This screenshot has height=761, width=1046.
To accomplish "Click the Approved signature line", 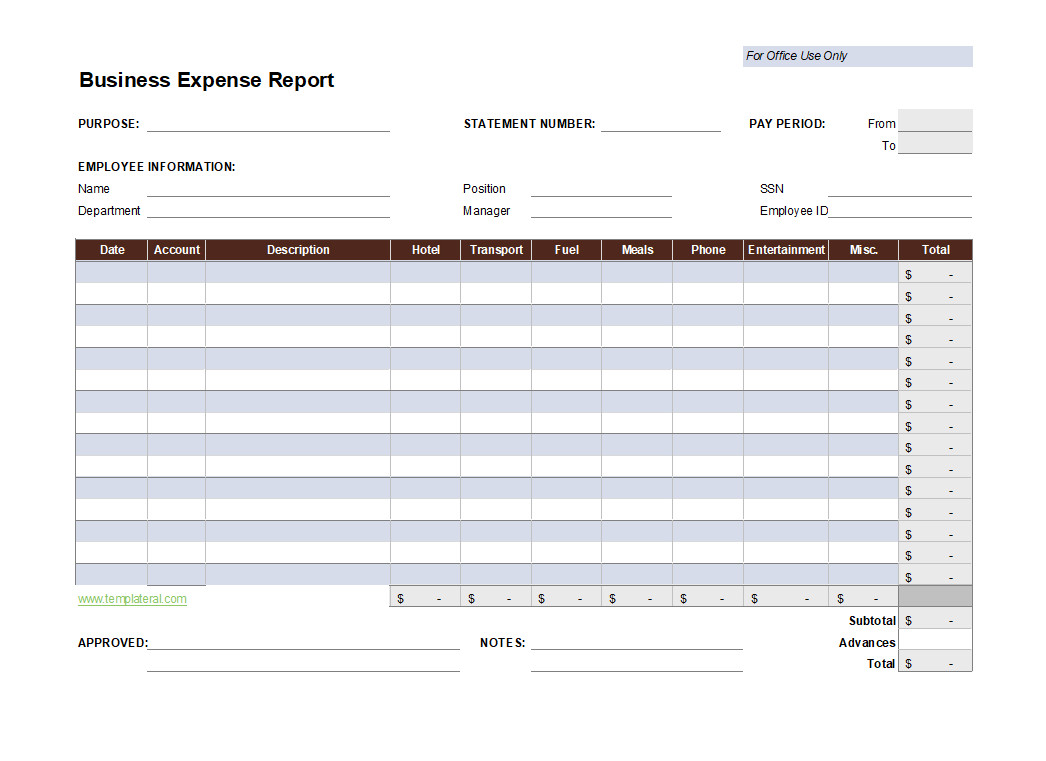I will click(304, 642).
